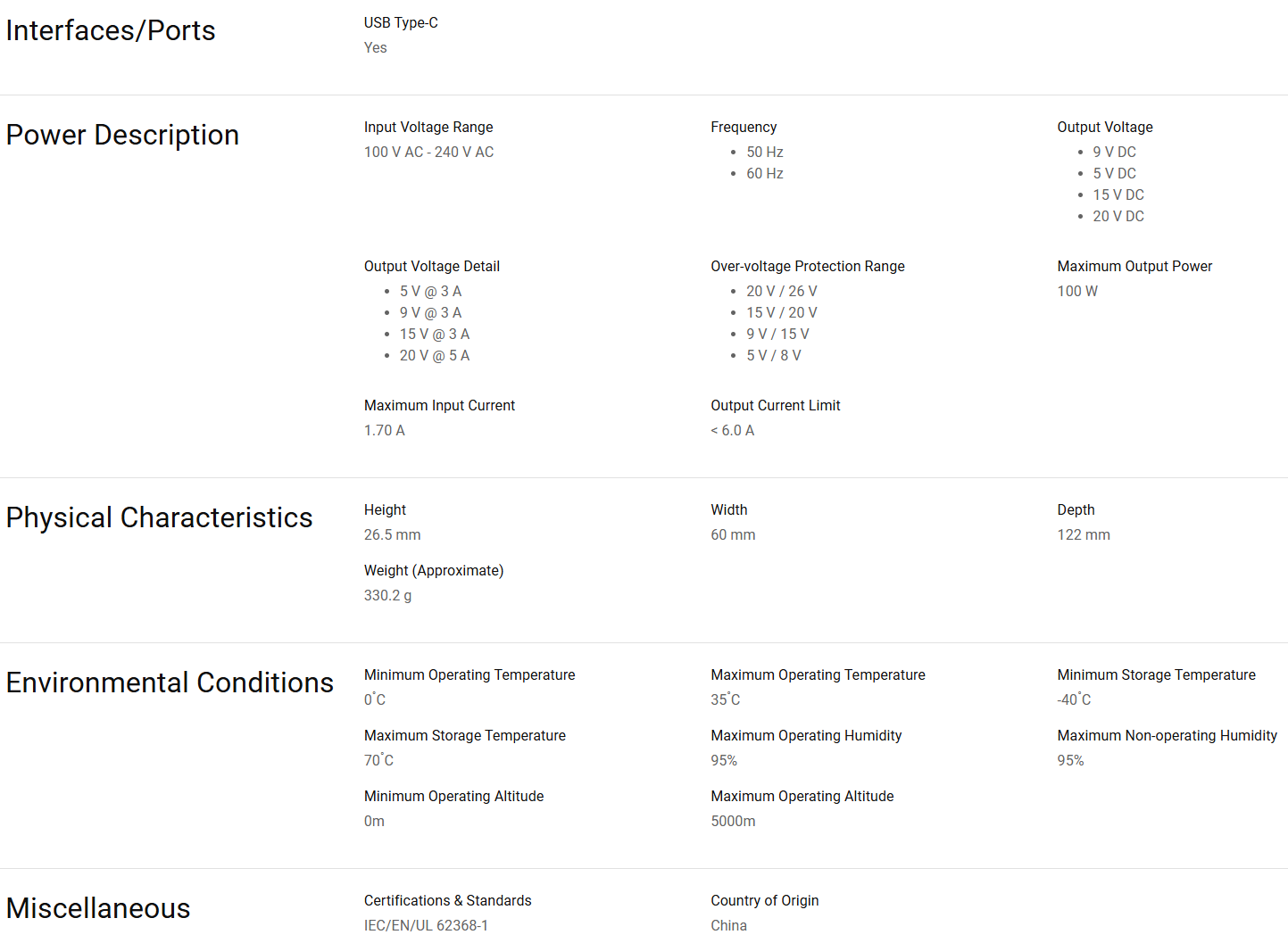This screenshot has width=1288, height=943.
Task: Click the Interfaces/Ports section heading
Action: (111, 30)
